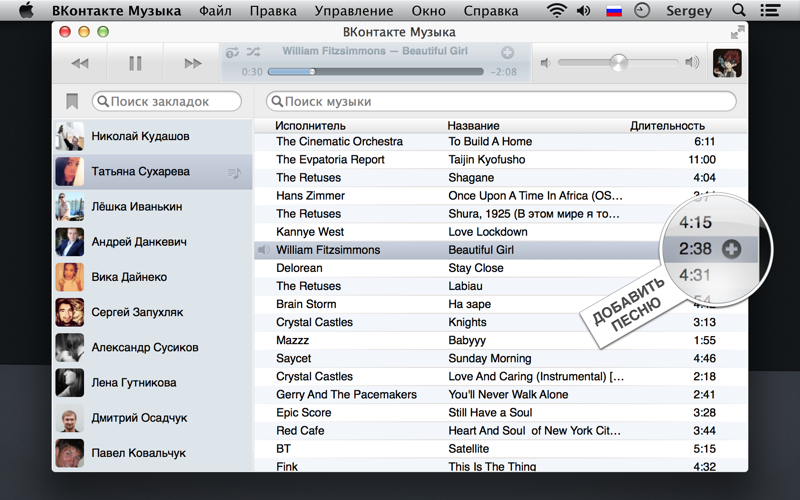This screenshot has width=800, height=500.
Task: Focus the Поиск закладок search field
Action: tap(167, 101)
